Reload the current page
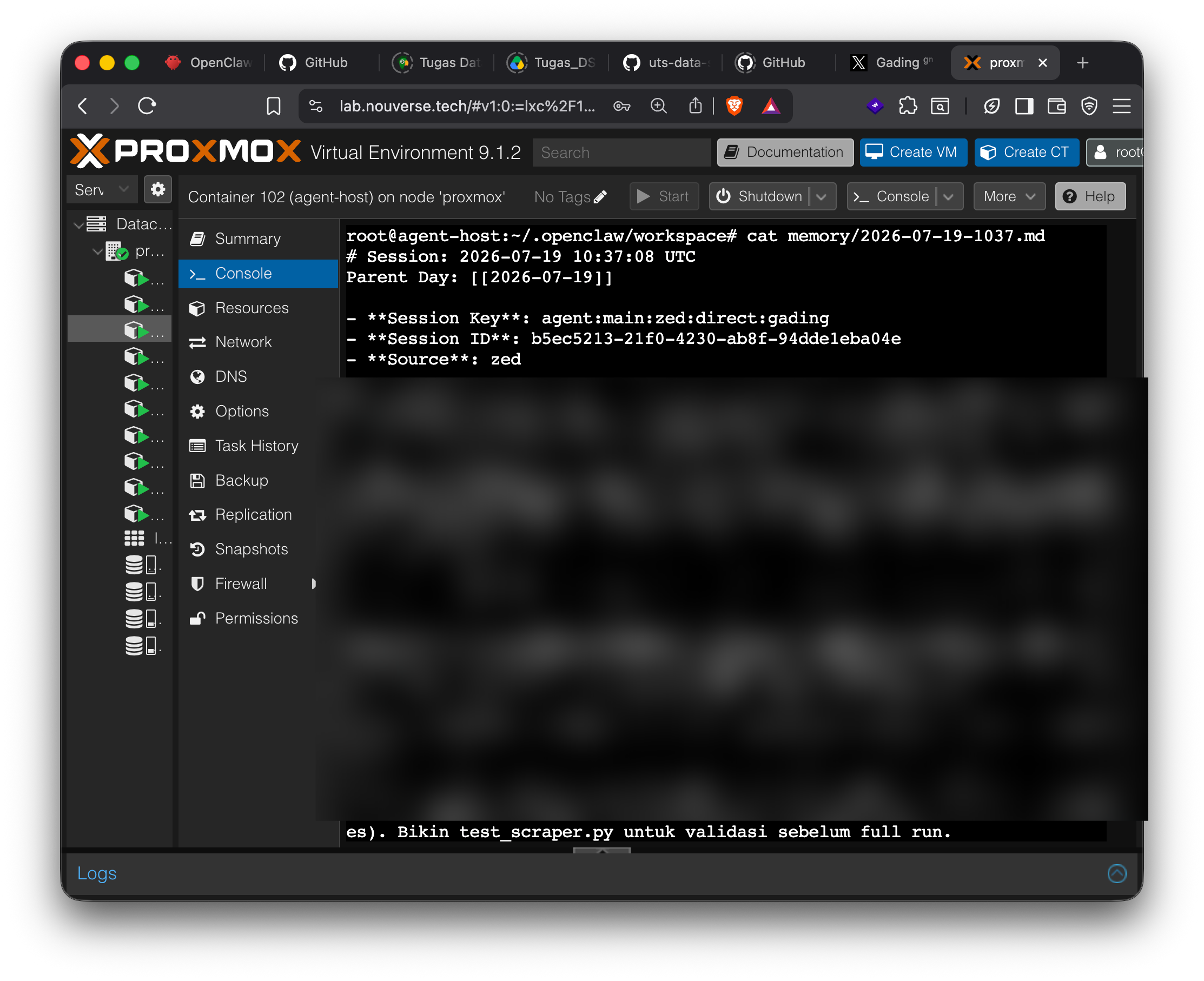 point(147,105)
